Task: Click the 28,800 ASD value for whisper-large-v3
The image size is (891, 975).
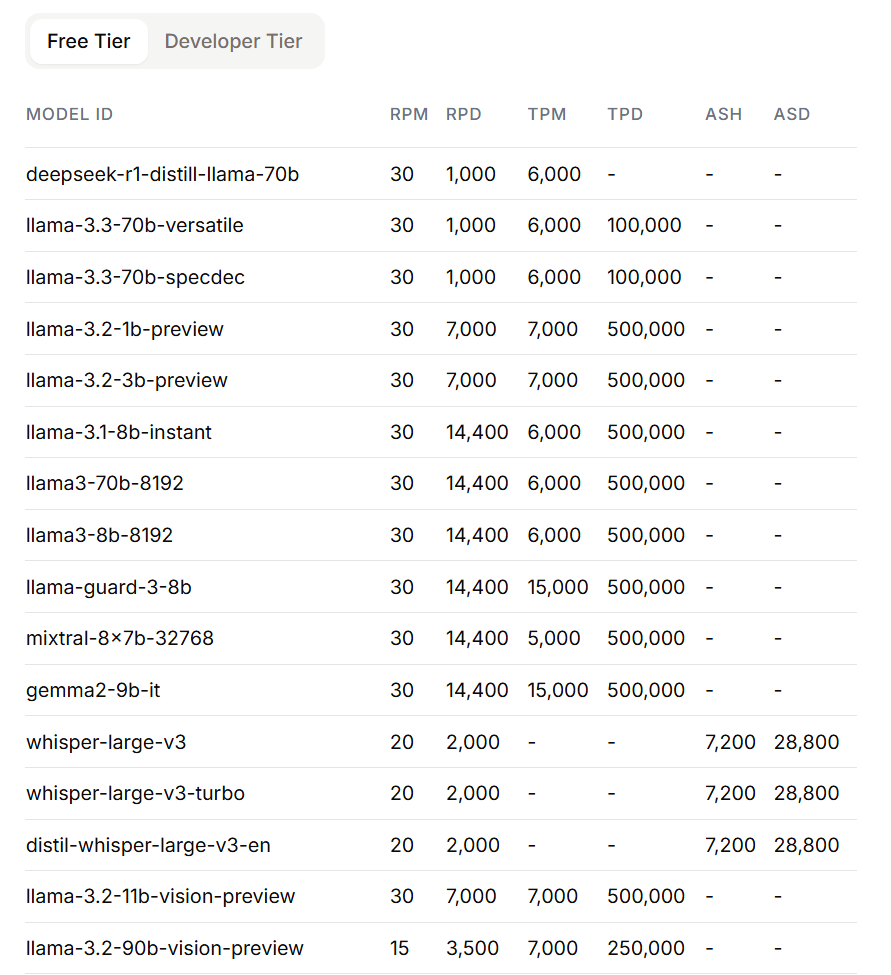Action: coord(806,742)
